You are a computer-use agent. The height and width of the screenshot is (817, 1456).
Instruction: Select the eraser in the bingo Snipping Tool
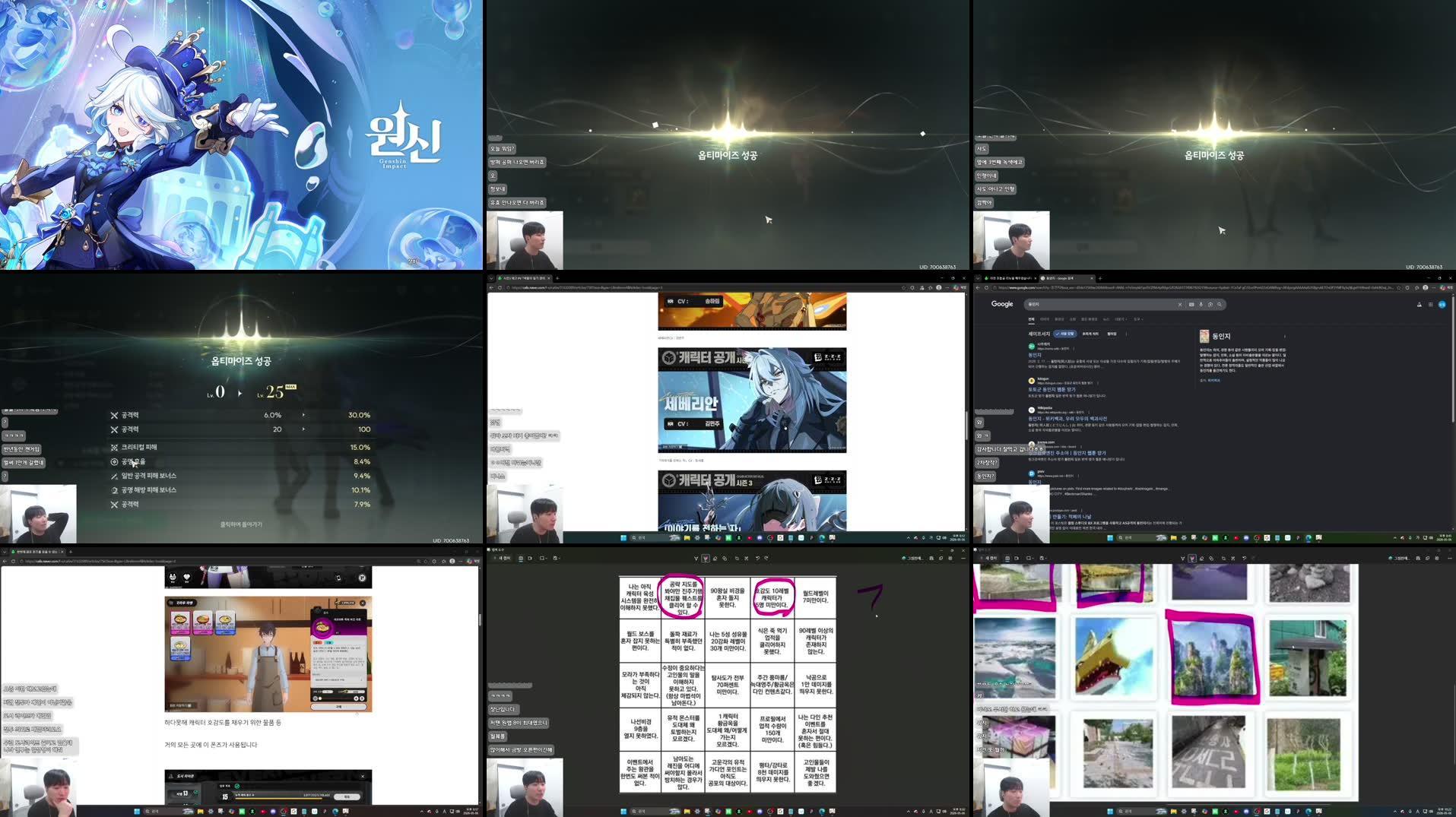[x=715, y=559]
